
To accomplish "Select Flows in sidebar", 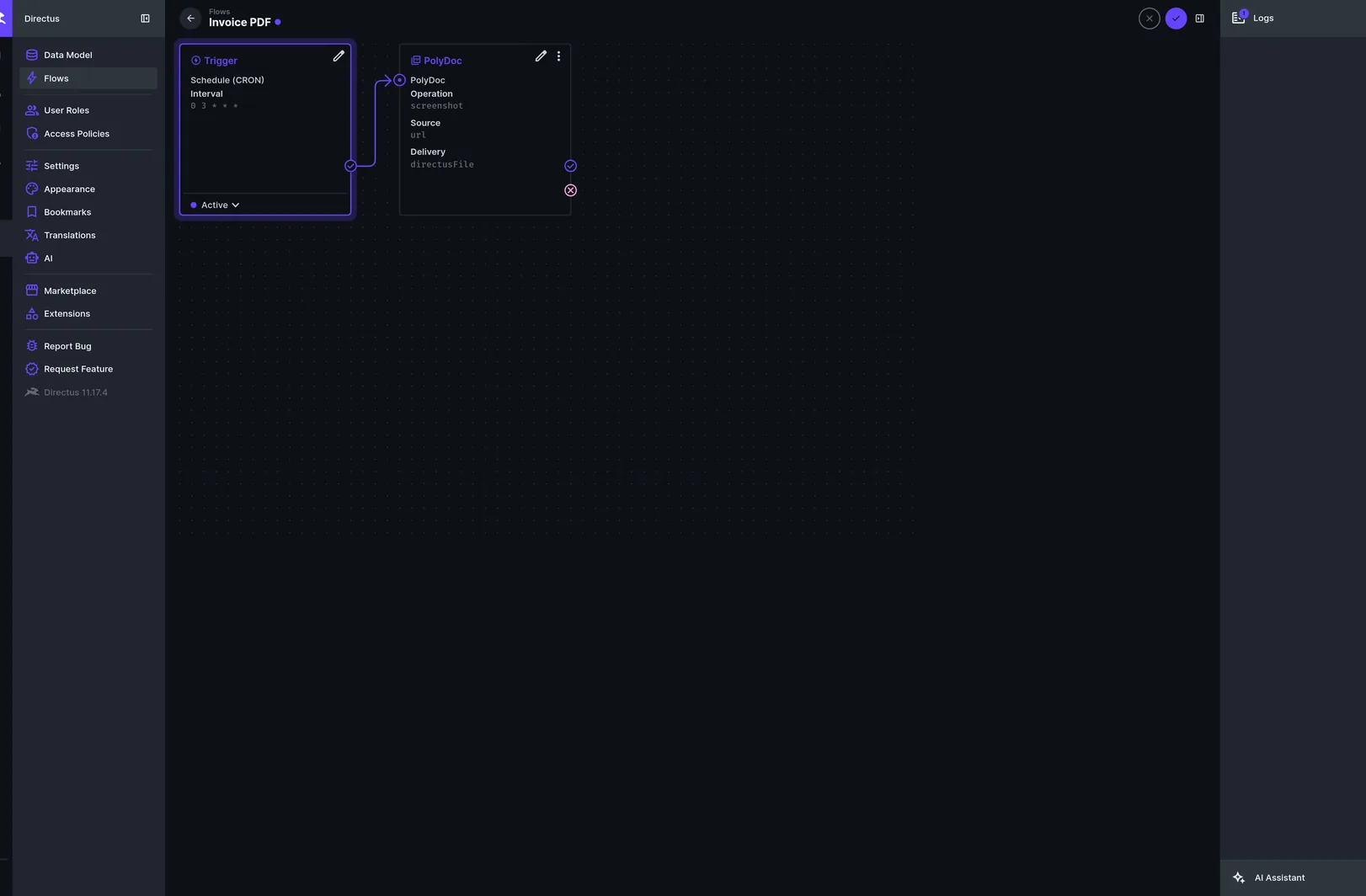I will 88,78.
